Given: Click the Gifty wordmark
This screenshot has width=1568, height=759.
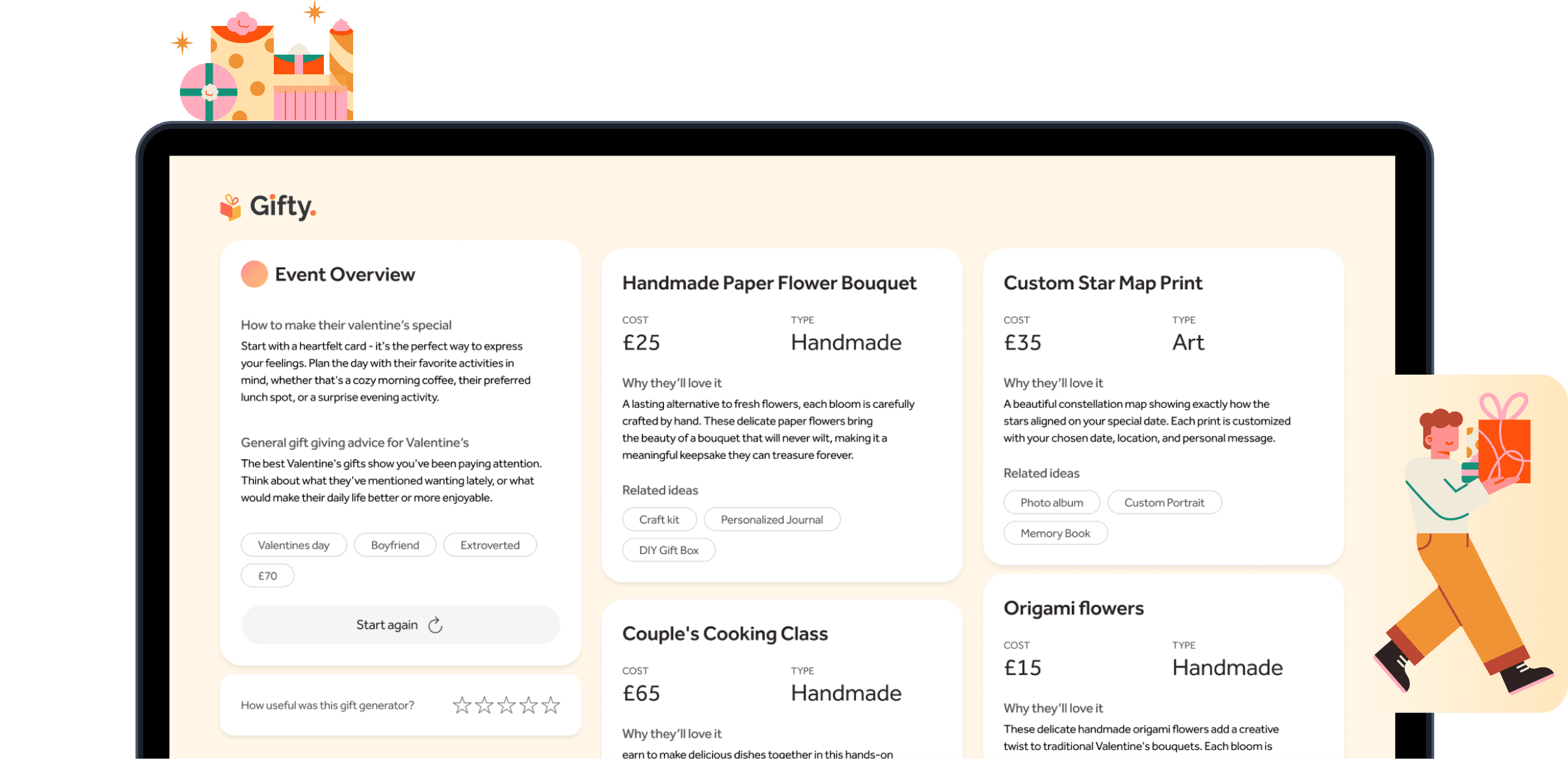Looking at the screenshot, I should pyautogui.click(x=283, y=207).
